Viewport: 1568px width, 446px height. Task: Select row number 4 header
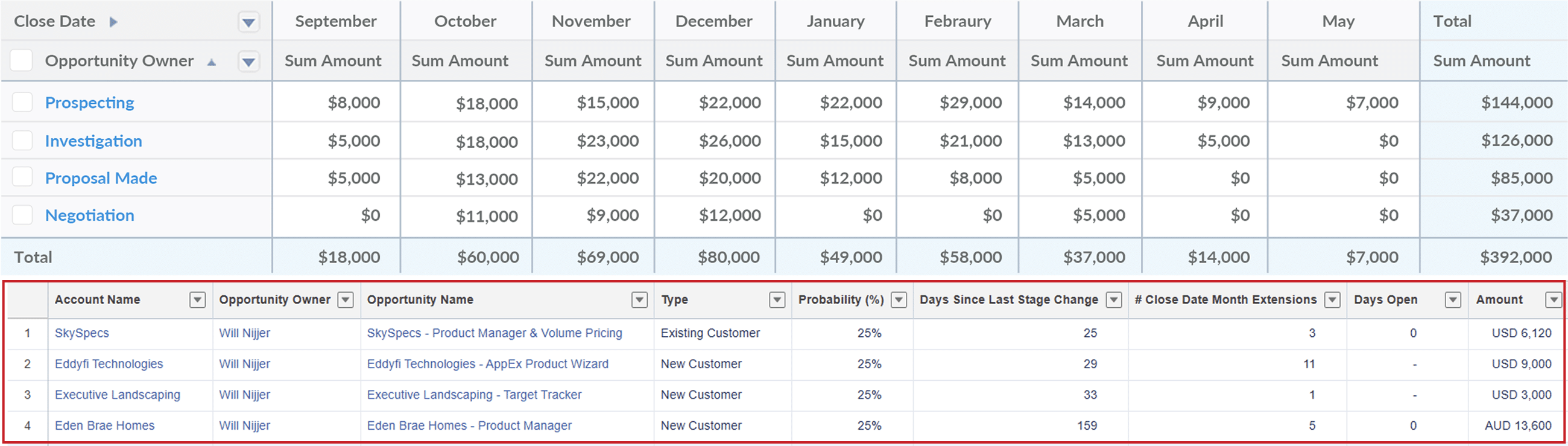click(27, 425)
